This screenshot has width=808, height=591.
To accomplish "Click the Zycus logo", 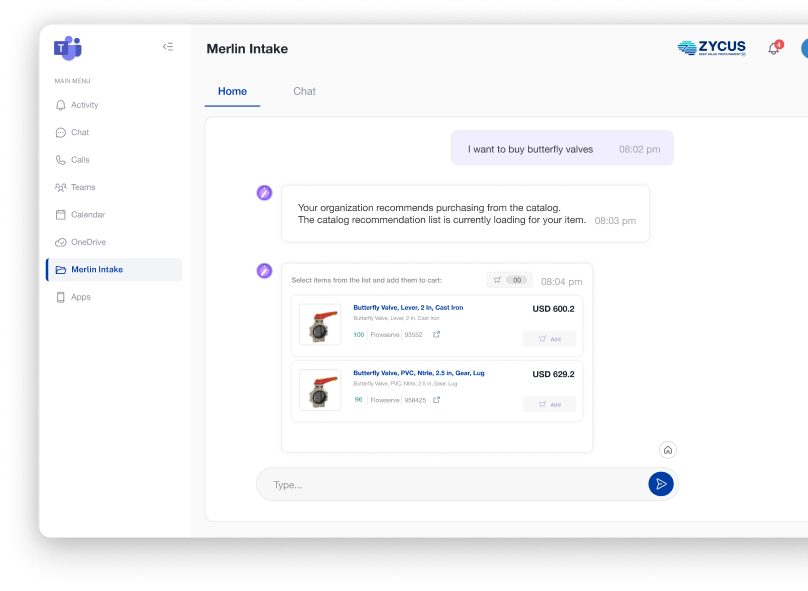I will tap(714, 47).
